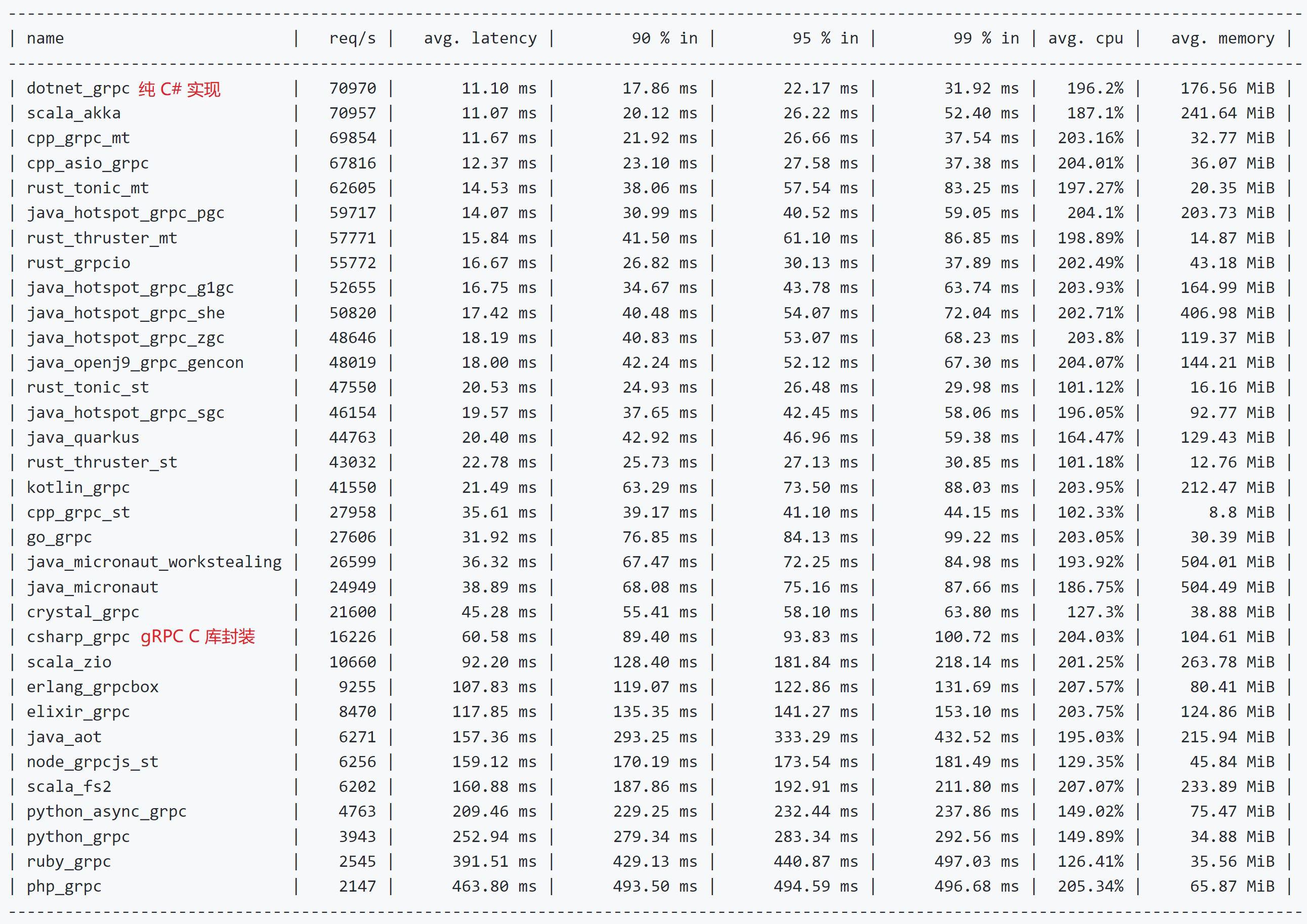Click the red 'gRPC C 库封装' annotation
This screenshot has width=1307, height=924.
[x=197, y=637]
